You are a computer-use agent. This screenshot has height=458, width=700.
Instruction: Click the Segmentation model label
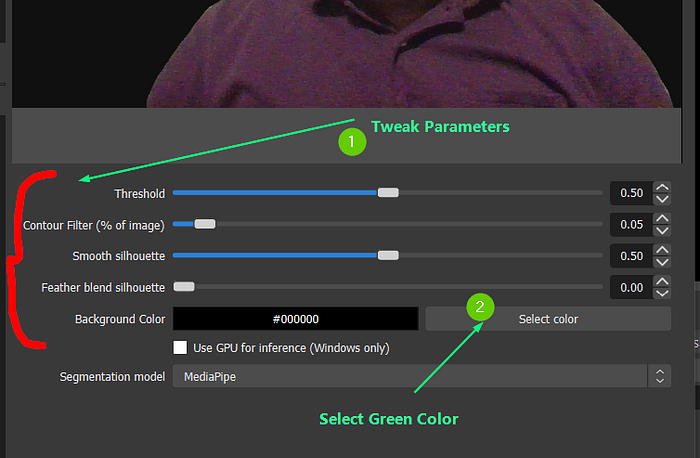point(112,377)
